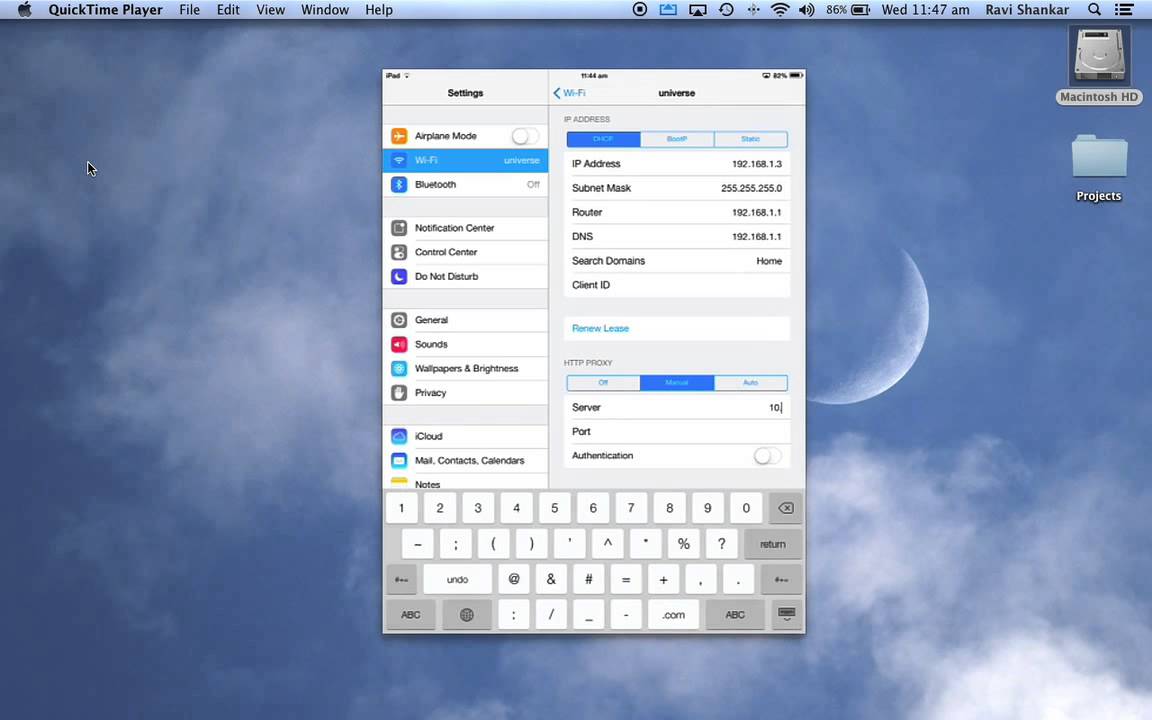Click the Projects folder on desktop
The image size is (1152, 720).
1099,156
